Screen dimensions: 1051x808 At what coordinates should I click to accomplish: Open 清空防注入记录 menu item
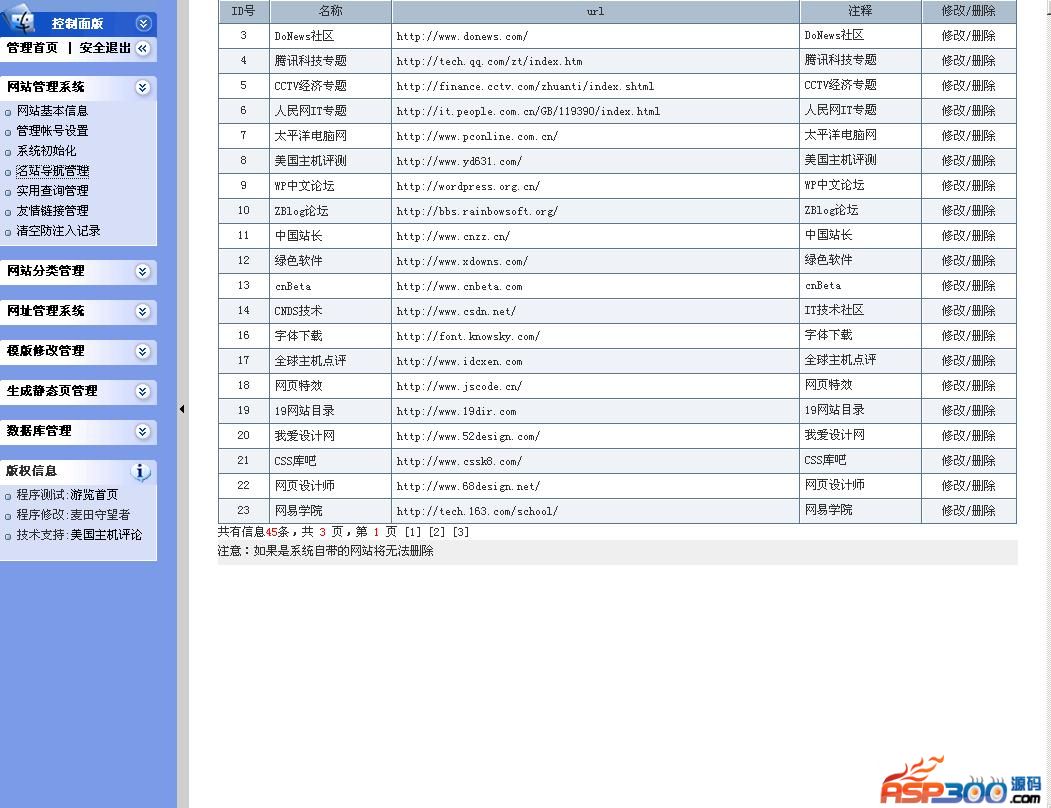point(58,231)
